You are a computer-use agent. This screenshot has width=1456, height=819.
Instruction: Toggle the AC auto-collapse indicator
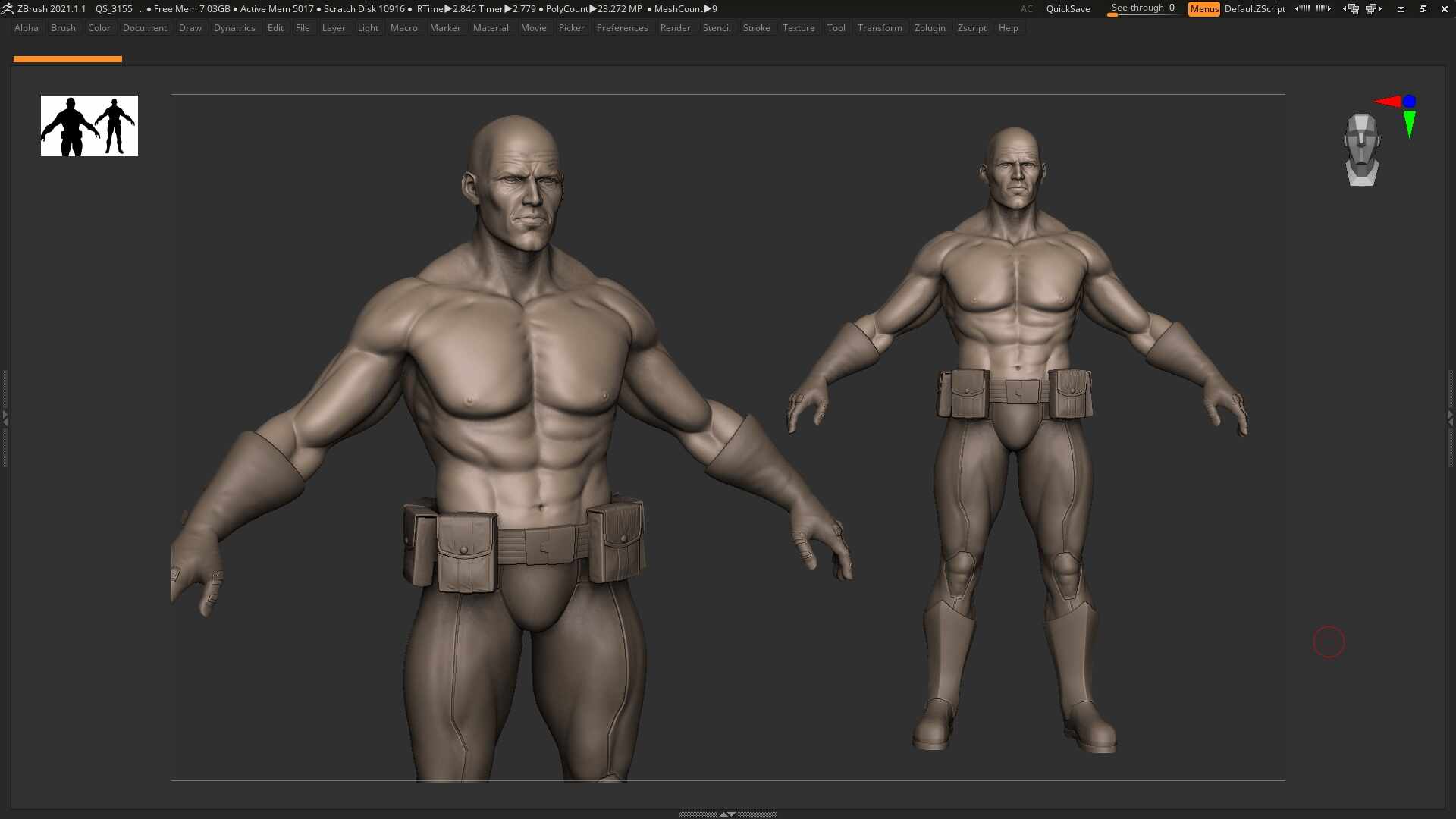(x=1026, y=9)
